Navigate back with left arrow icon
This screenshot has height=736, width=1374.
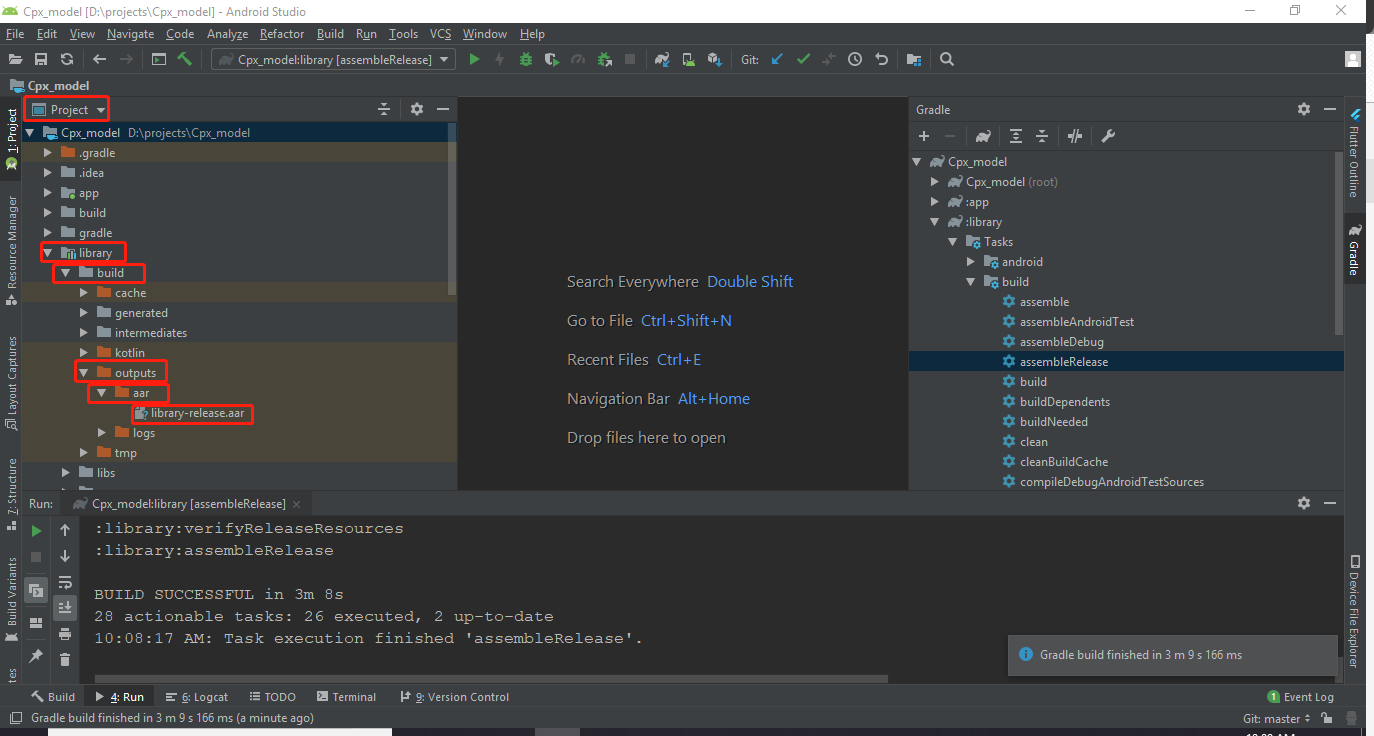99,59
